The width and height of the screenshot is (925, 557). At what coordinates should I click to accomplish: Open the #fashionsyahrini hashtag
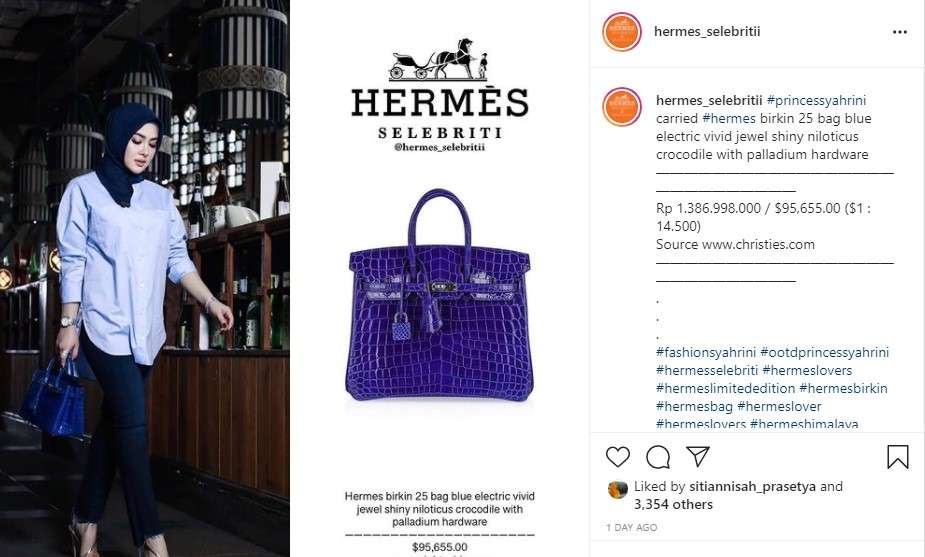(706, 352)
